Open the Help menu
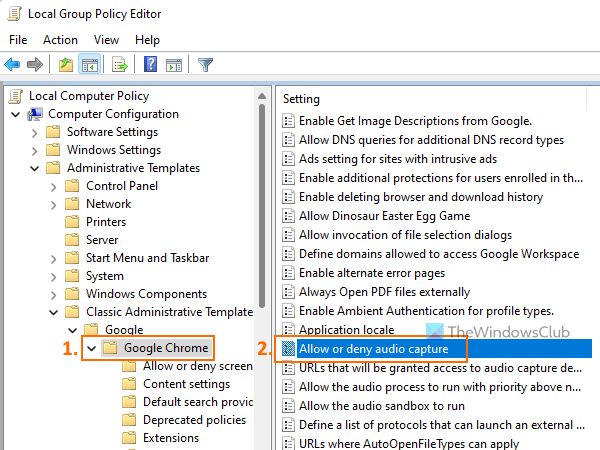 click(x=147, y=40)
